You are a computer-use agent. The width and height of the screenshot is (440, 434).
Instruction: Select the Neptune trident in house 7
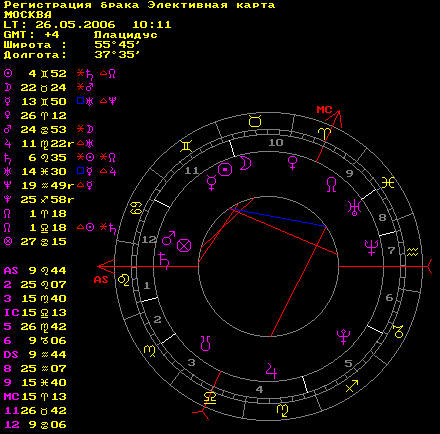coord(371,247)
